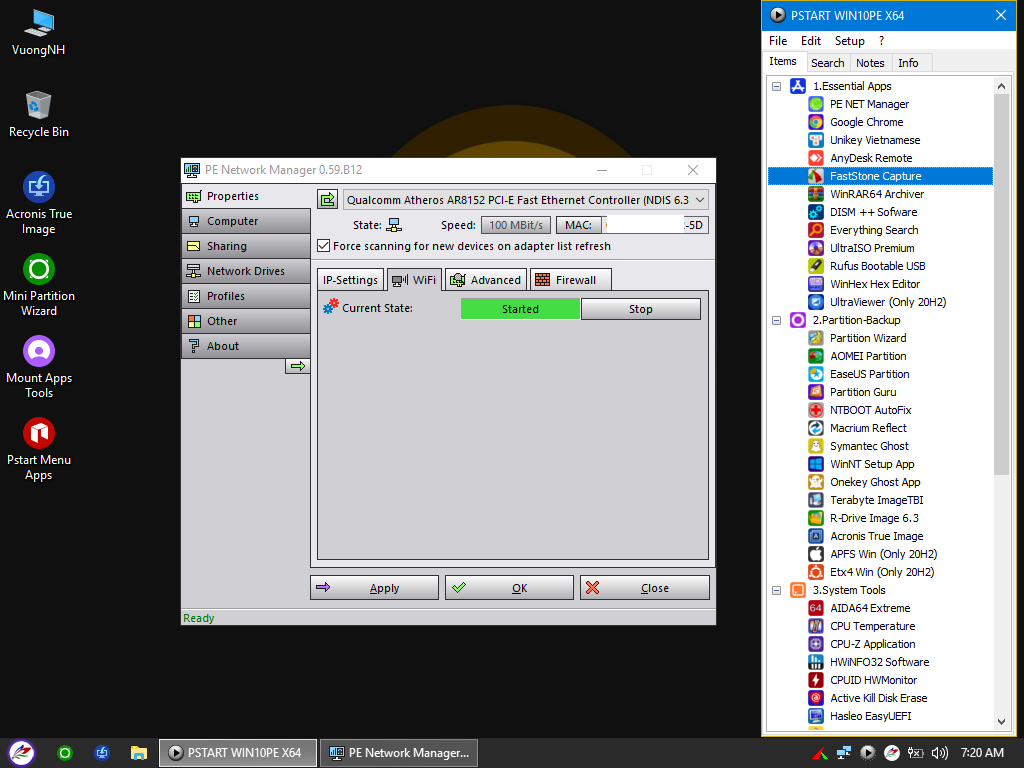Click the PE Network Manager taskbar button
The width and height of the screenshot is (1024, 768).
[x=399, y=753]
